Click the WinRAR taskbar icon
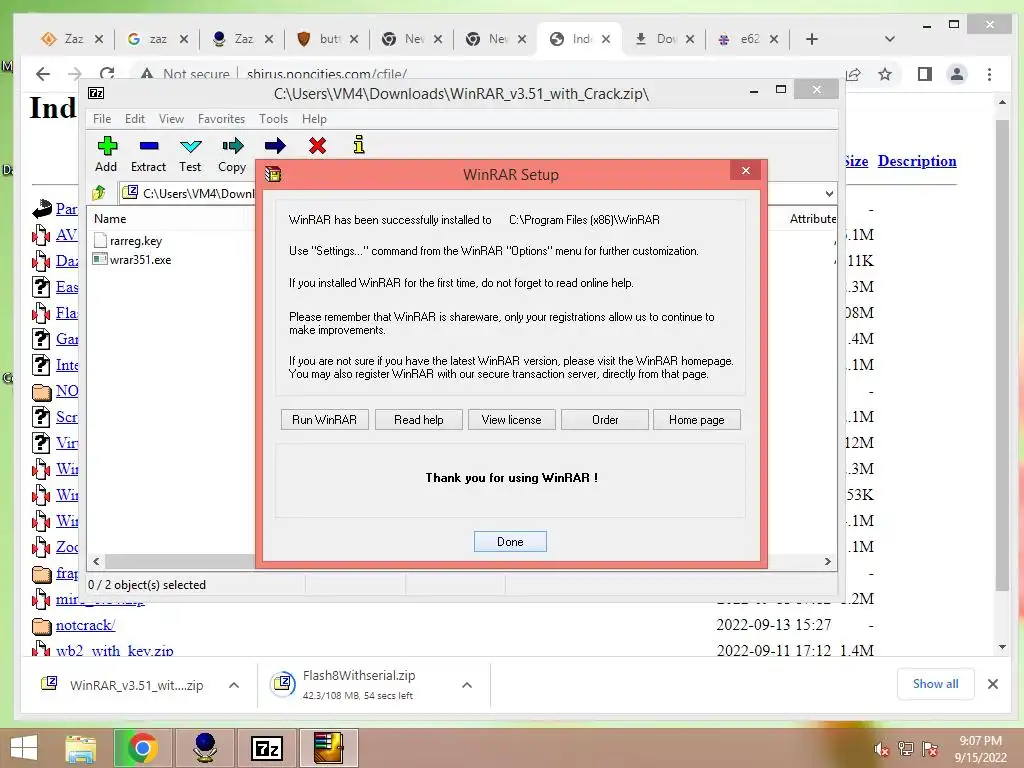1024x768 pixels. pos(328,748)
